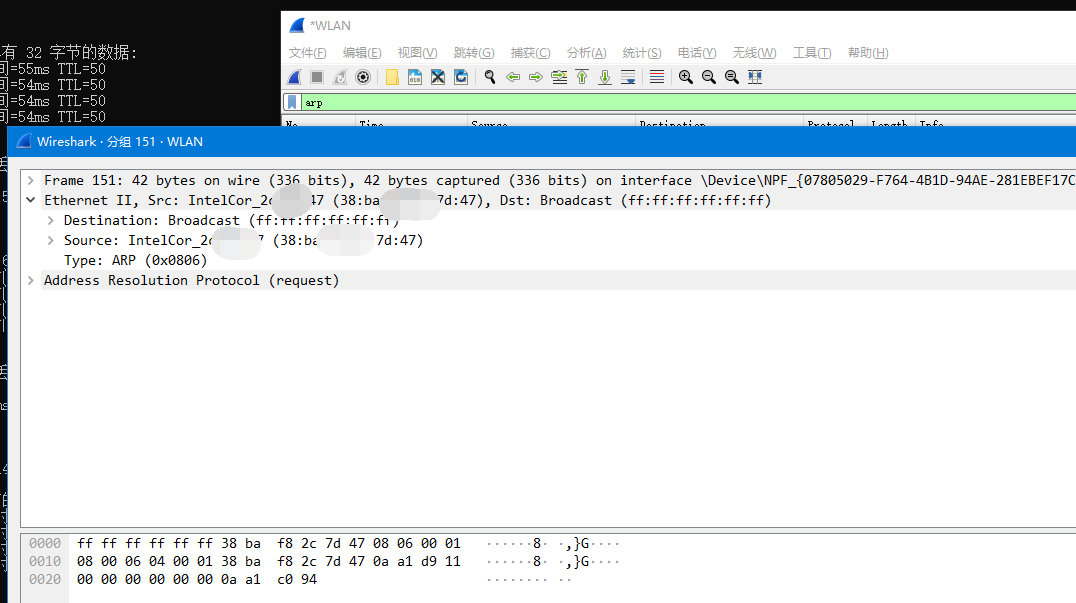Reset text to normal size icon

(732, 77)
